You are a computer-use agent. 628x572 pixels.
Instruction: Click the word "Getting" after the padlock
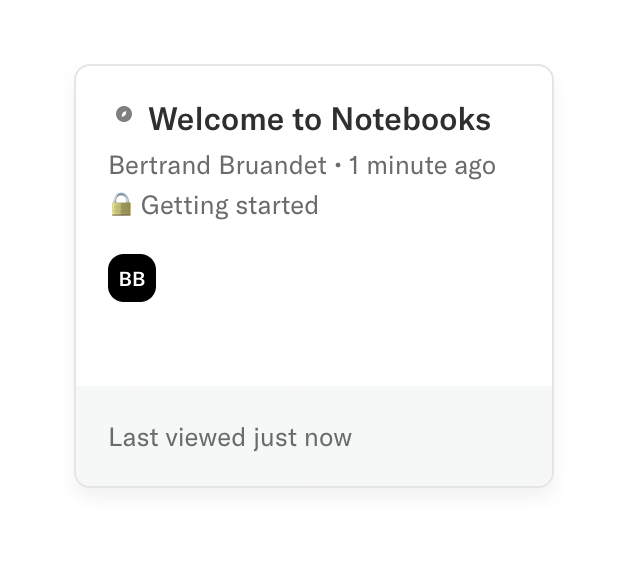point(182,206)
